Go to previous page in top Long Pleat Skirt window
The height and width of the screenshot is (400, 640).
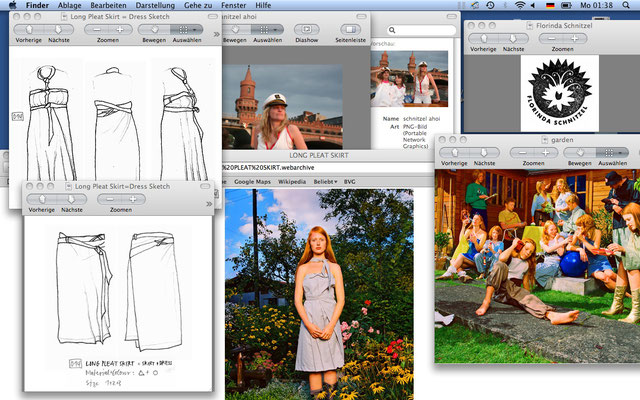click(x=29, y=30)
